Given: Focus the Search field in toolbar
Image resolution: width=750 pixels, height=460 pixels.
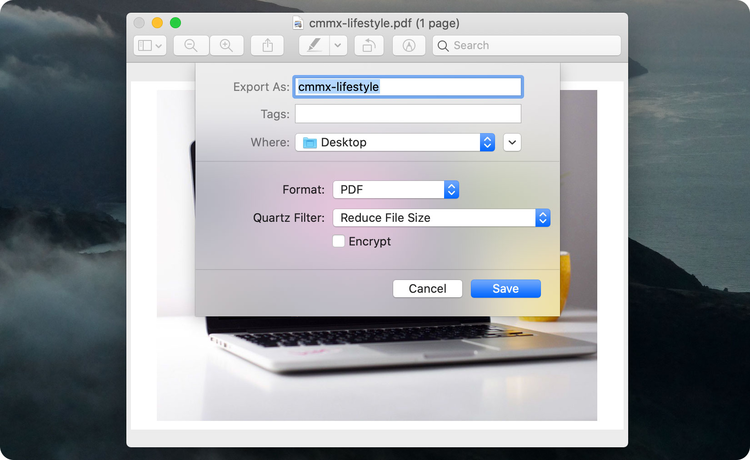Looking at the screenshot, I should 527,45.
